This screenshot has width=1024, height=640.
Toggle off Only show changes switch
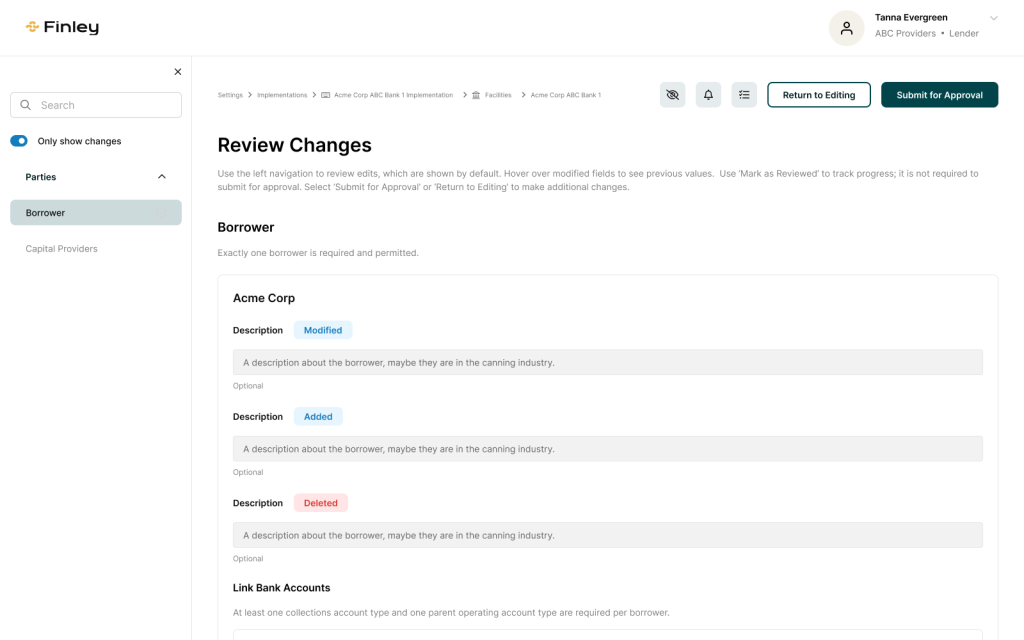[19, 141]
